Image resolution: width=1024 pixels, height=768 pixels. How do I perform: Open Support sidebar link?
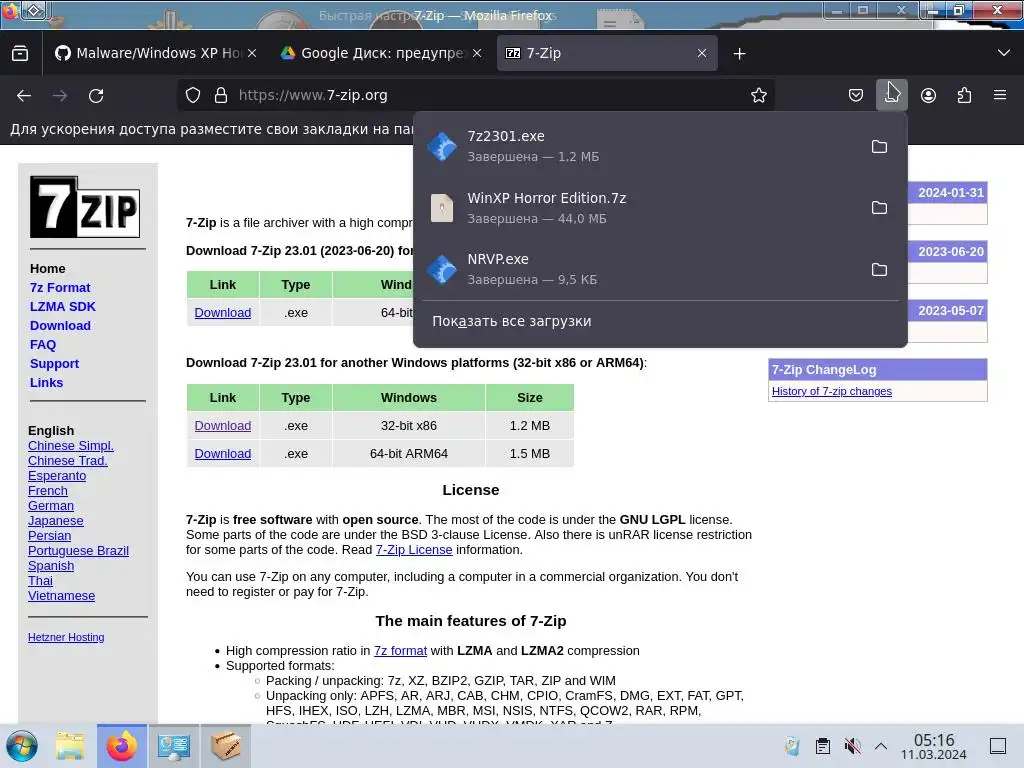tap(54, 363)
